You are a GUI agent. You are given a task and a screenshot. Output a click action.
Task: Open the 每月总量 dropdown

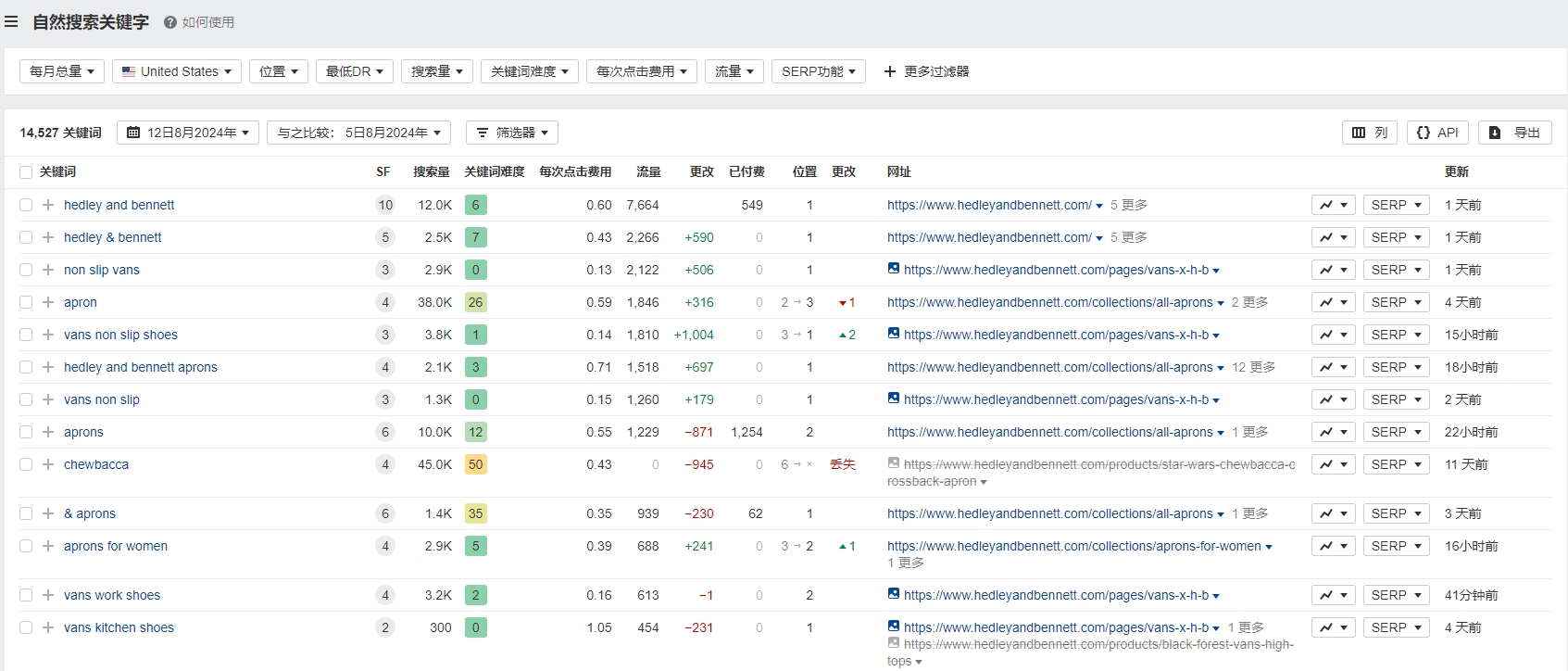tap(62, 71)
